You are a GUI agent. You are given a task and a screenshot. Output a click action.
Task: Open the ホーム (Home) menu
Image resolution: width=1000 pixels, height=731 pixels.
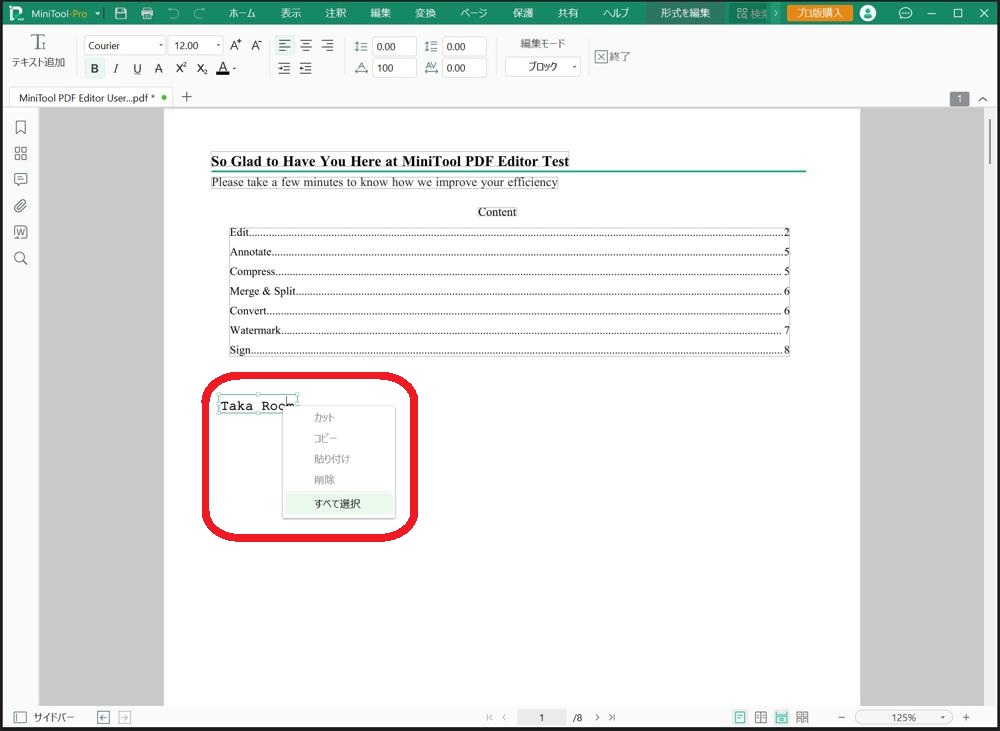pyautogui.click(x=242, y=13)
